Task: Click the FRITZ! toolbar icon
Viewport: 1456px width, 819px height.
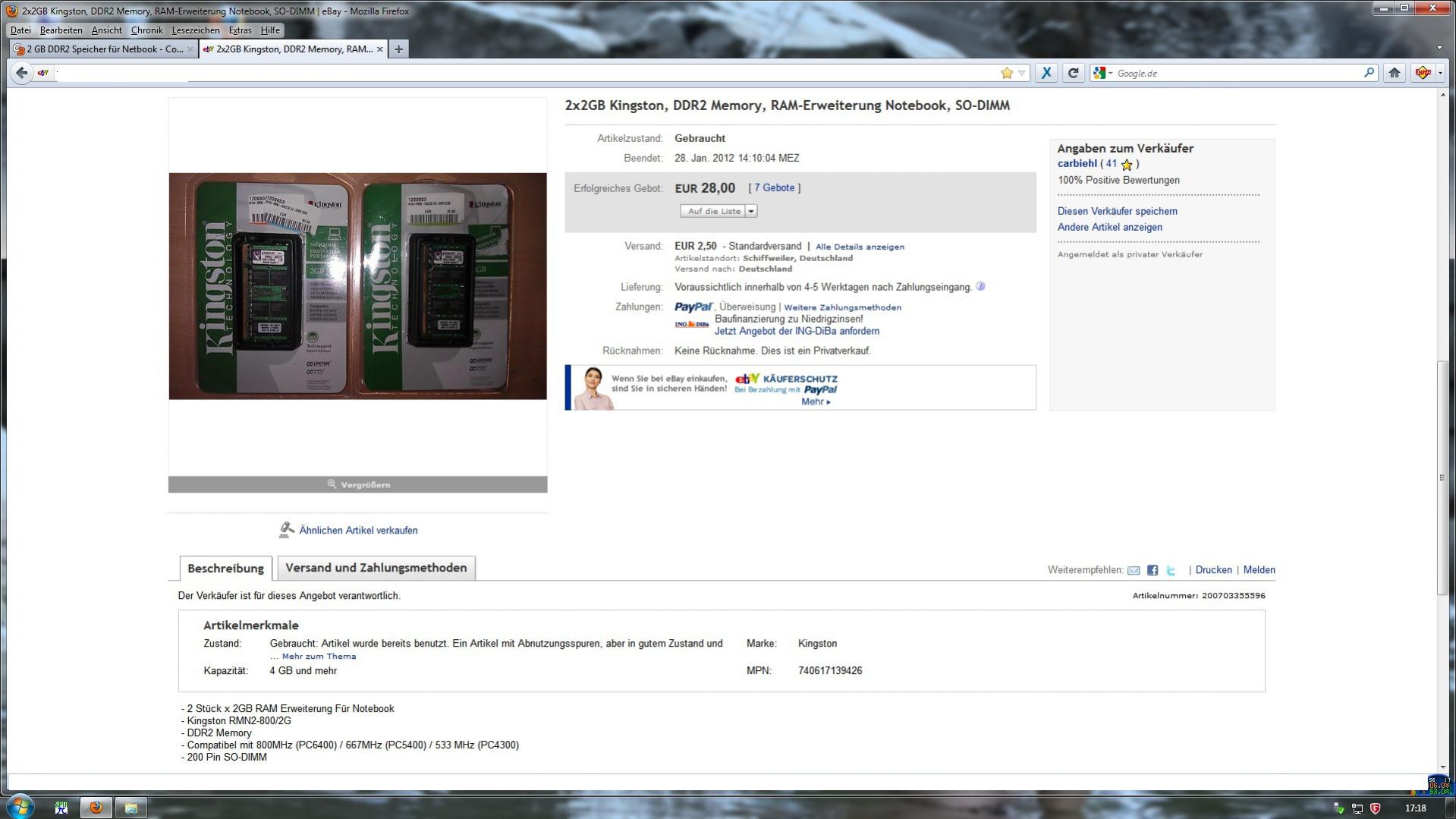Action: tap(1423, 73)
